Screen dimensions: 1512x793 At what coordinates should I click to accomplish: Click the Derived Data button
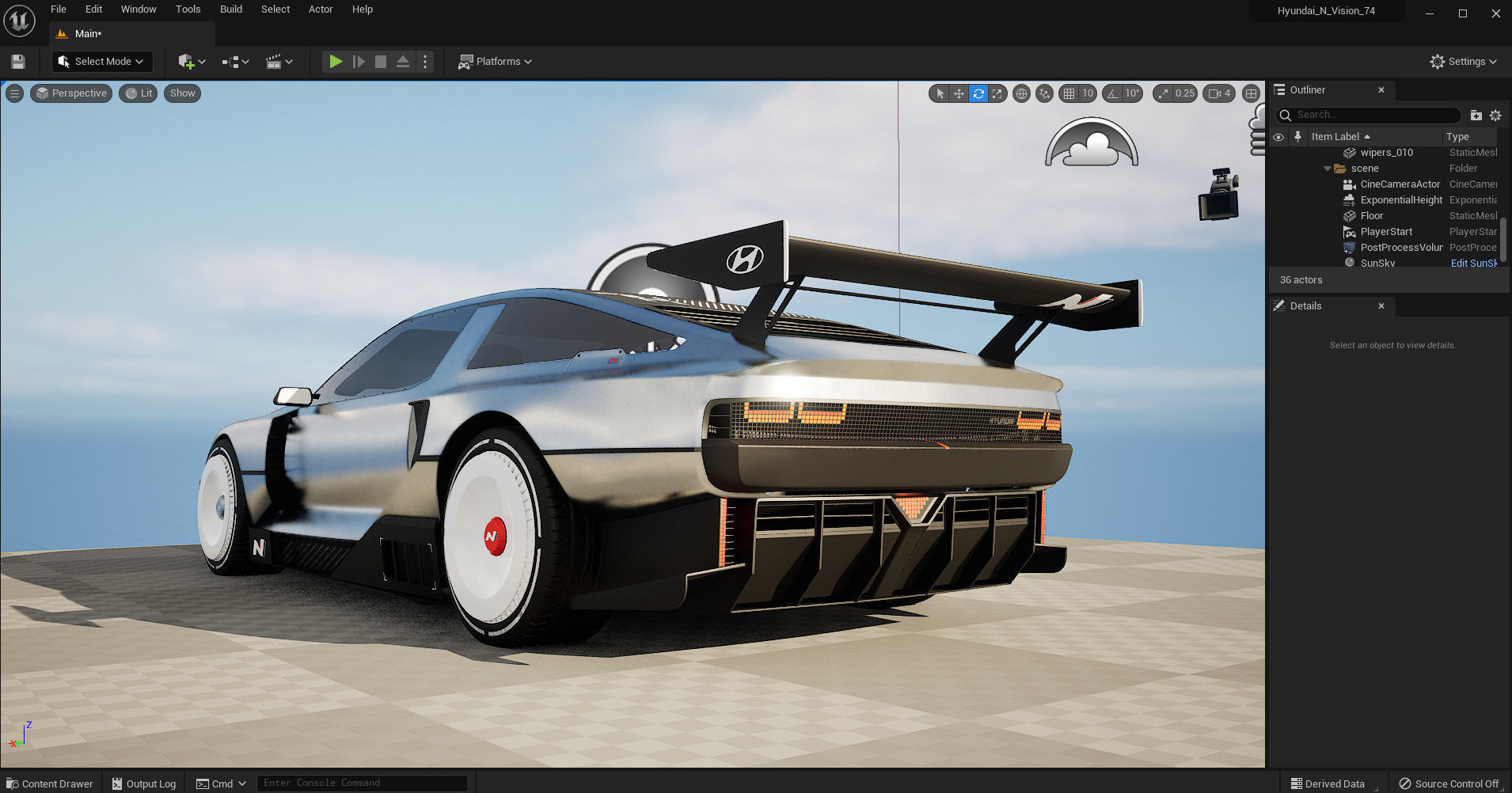point(1328,784)
